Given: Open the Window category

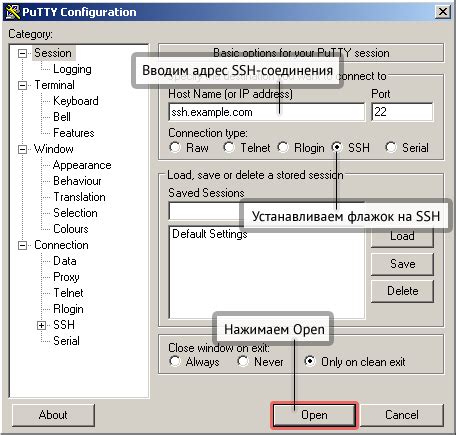Looking at the screenshot, I should tap(54, 149).
